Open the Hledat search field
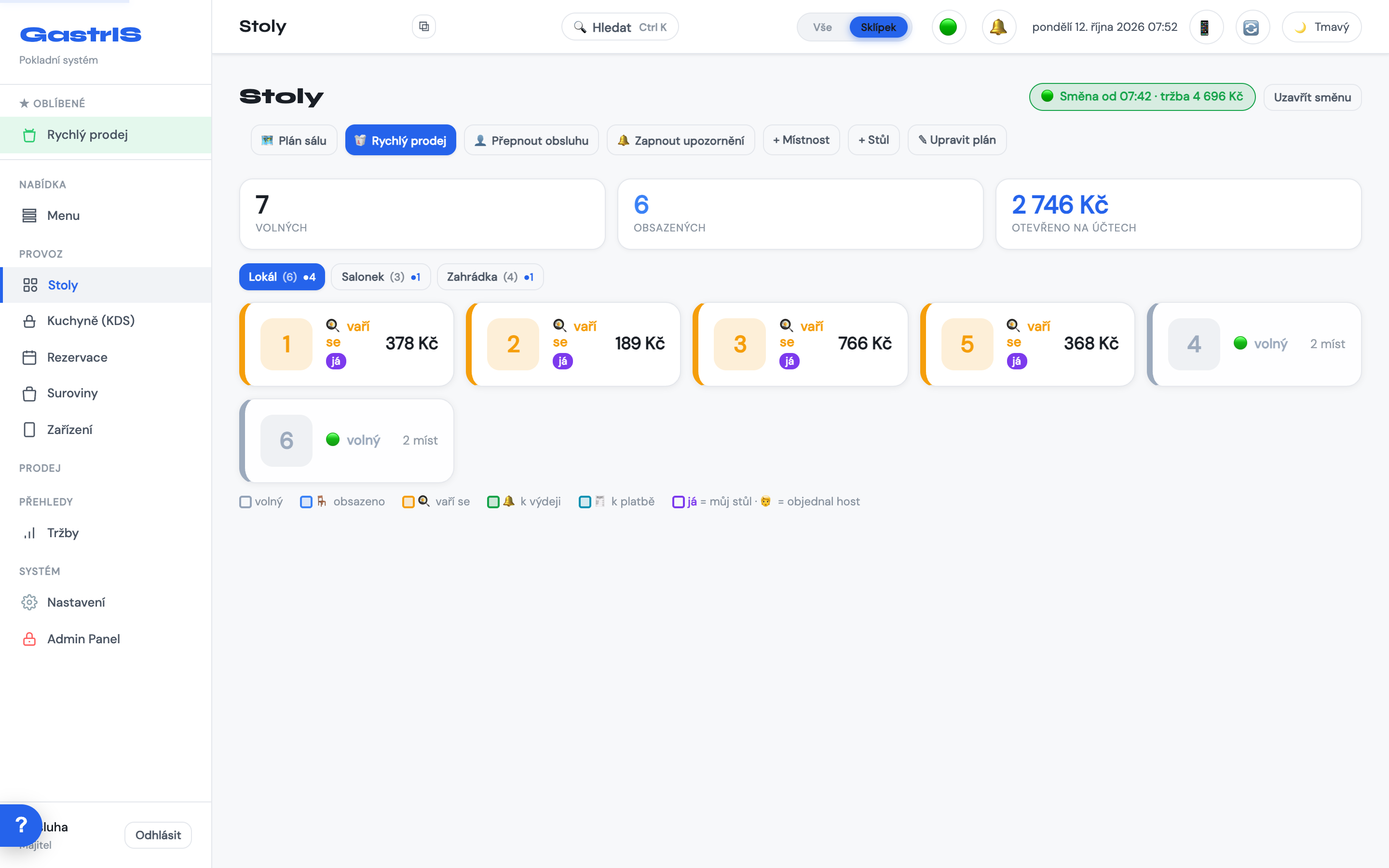Screen dimensions: 1389x868 coord(620,27)
